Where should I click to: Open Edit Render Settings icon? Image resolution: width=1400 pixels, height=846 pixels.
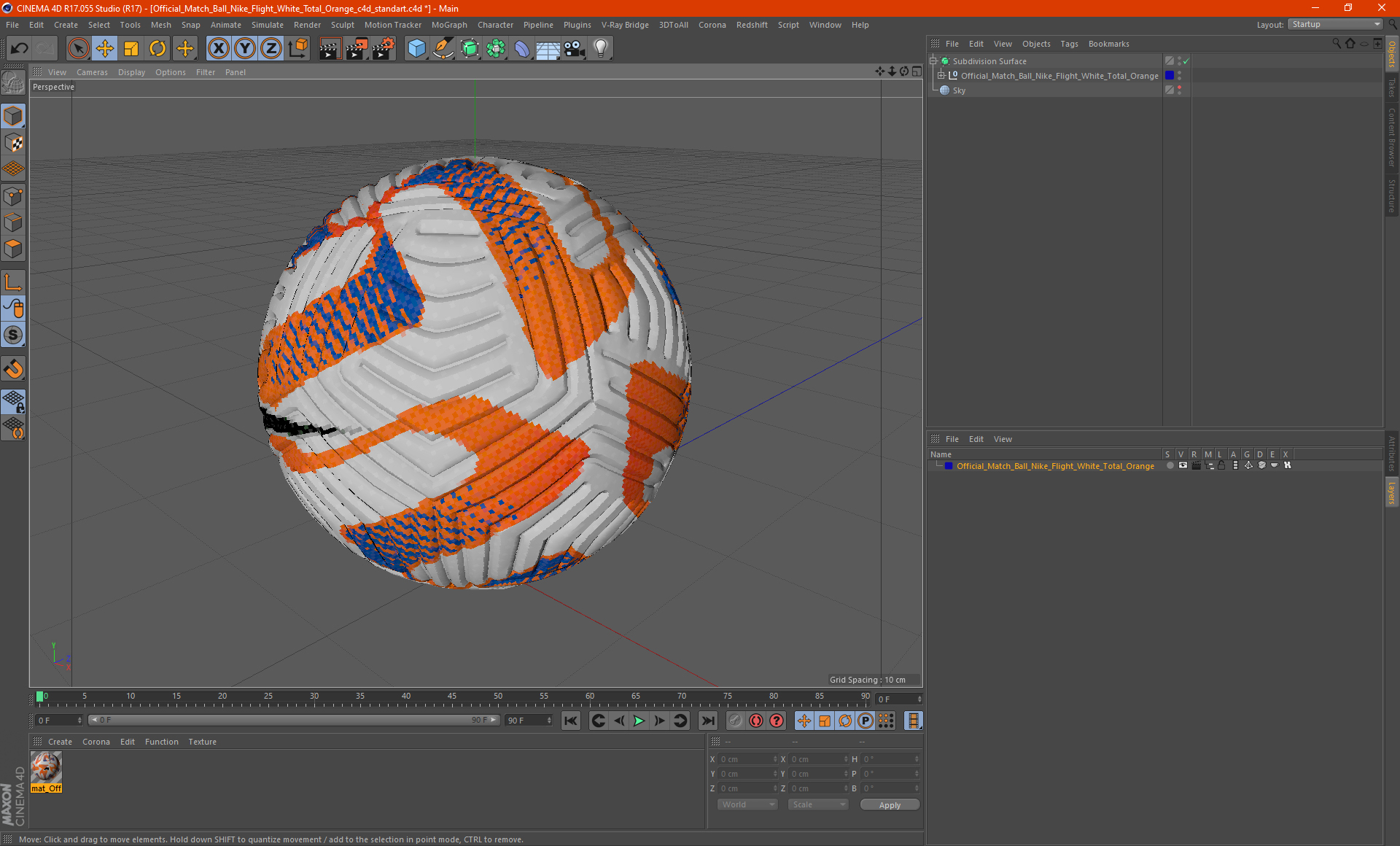pyautogui.click(x=384, y=49)
